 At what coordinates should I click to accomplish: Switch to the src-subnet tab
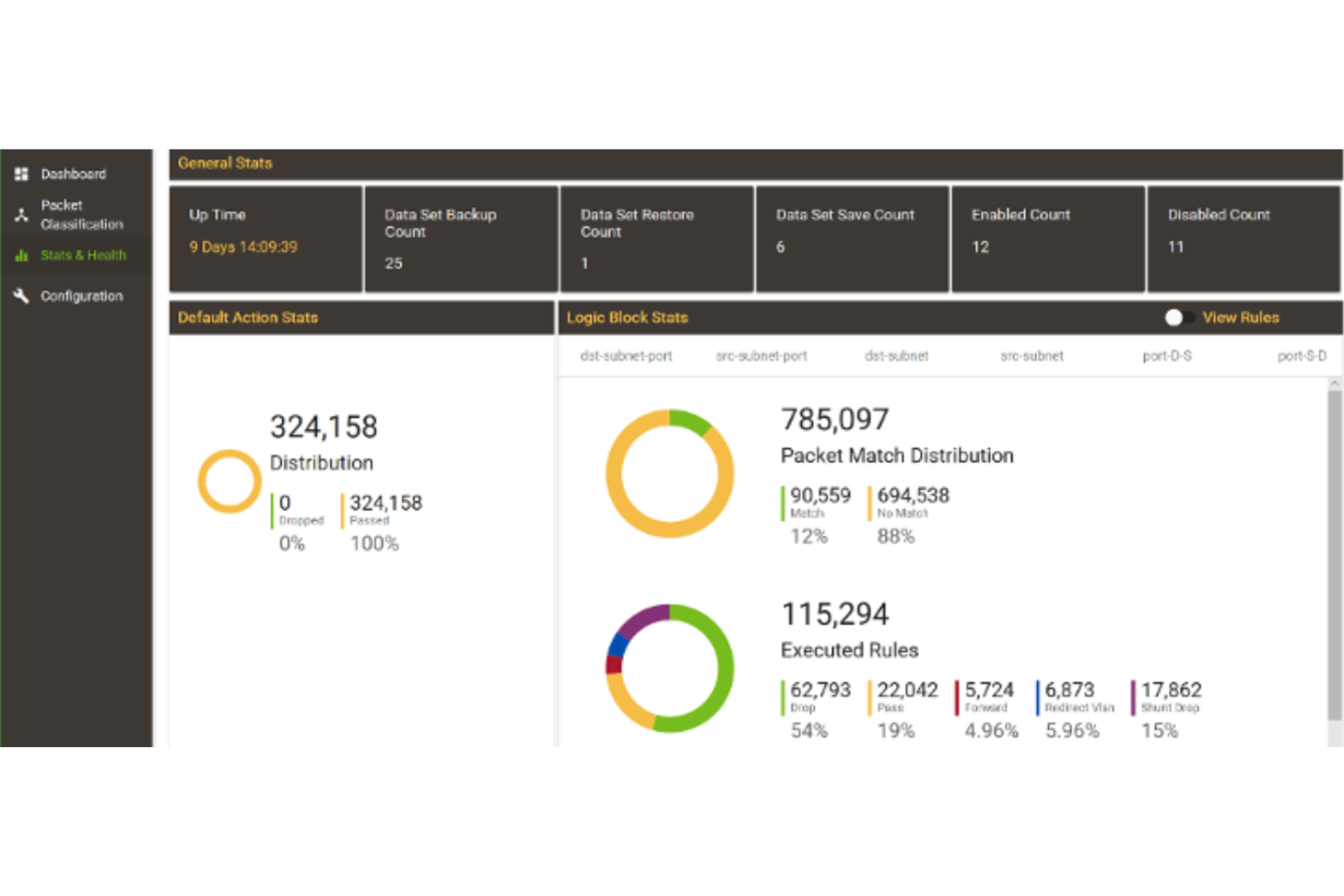[1031, 356]
